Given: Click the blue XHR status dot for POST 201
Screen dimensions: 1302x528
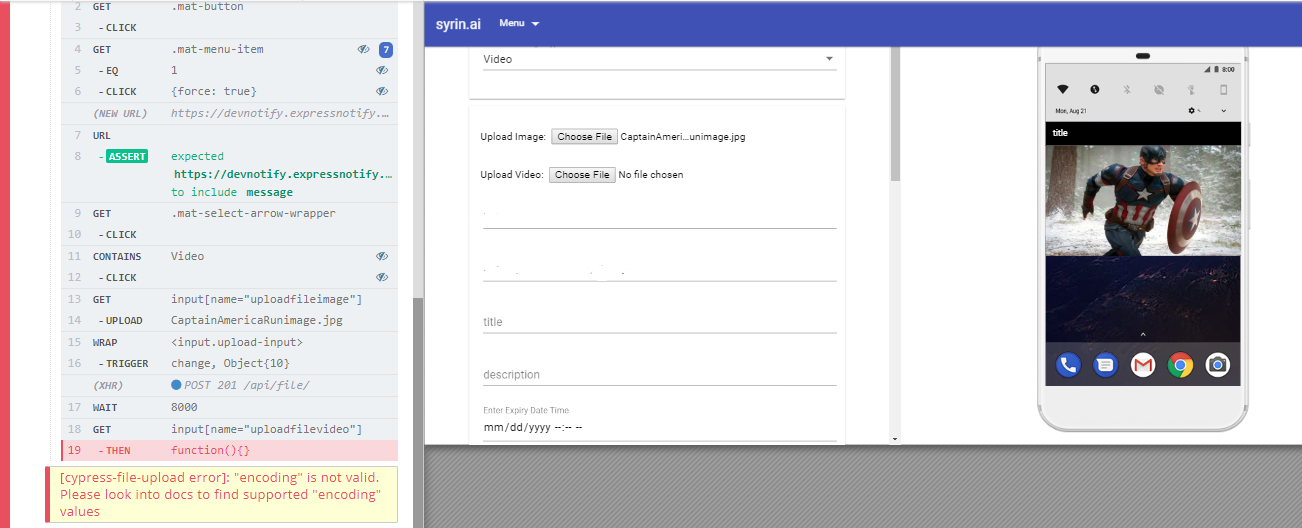Looking at the screenshot, I should [x=176, y=385].
